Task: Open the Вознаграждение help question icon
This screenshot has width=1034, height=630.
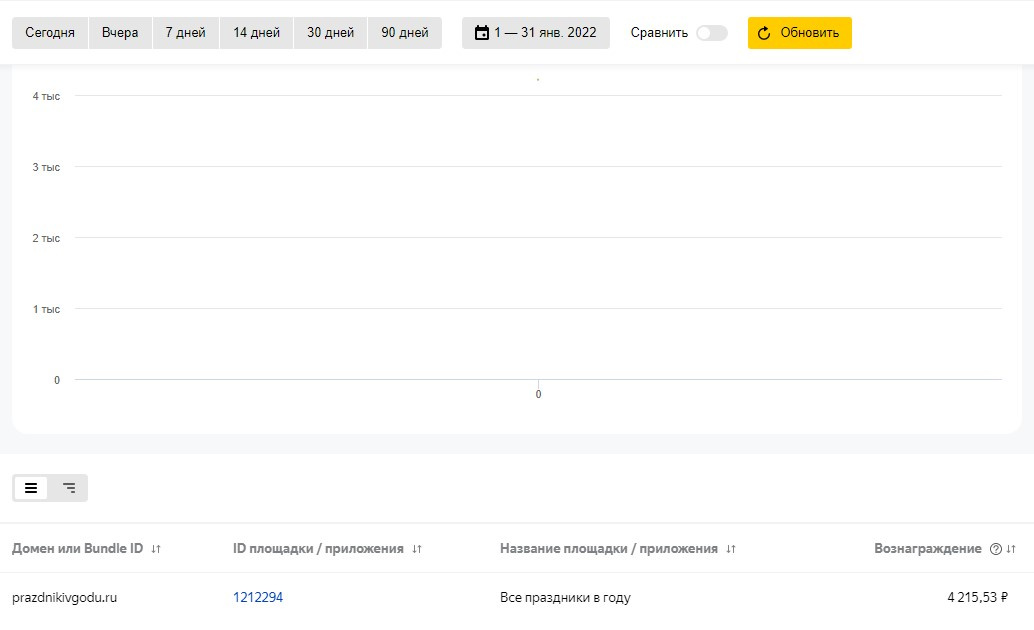Action: (996, 549)
